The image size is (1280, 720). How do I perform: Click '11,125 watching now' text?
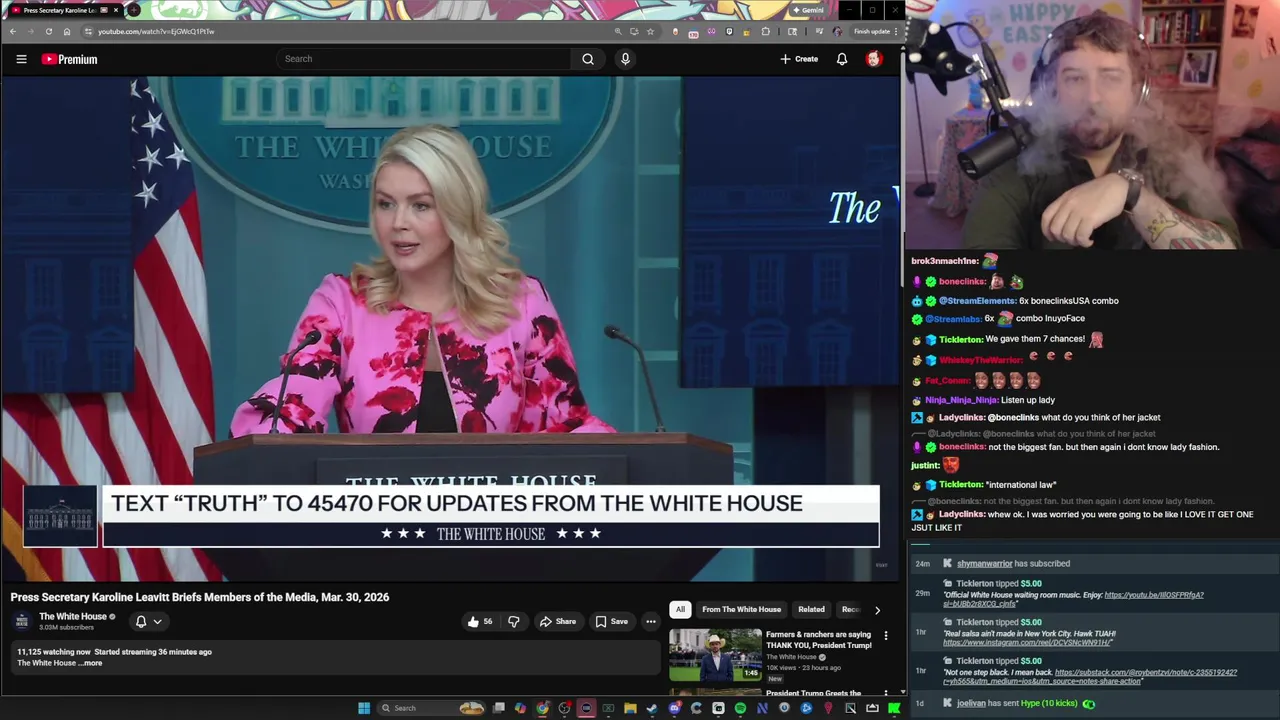(x=53, y=652)
